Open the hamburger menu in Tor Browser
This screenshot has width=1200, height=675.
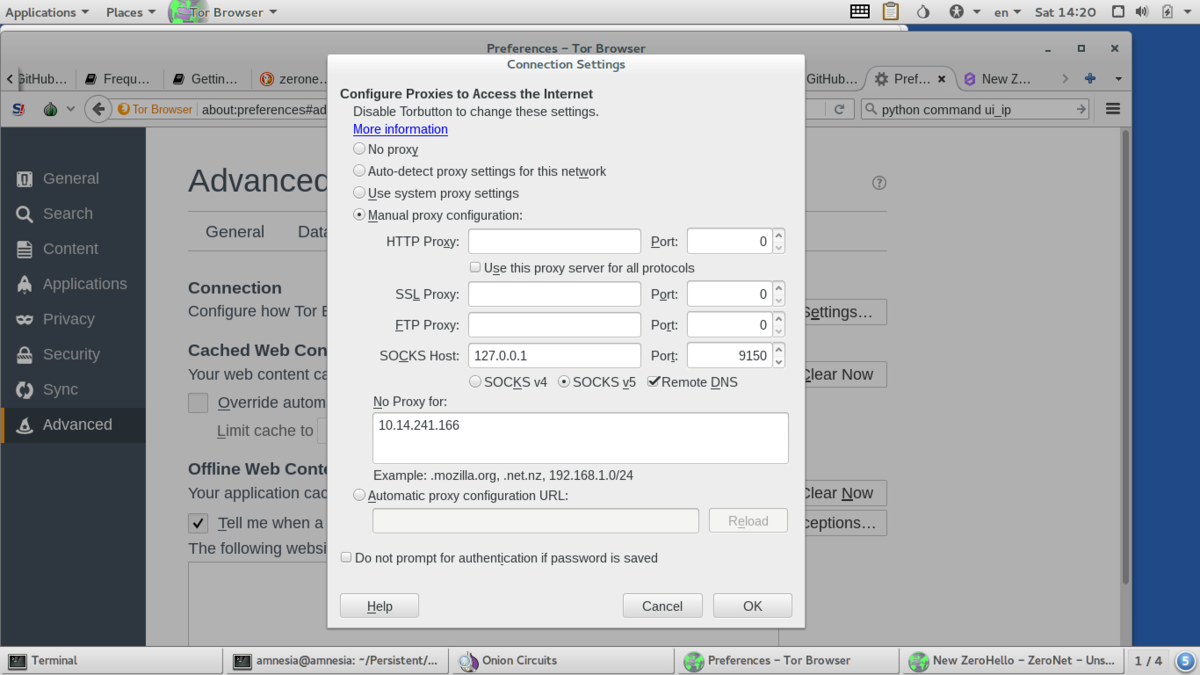pos(1112,109)
